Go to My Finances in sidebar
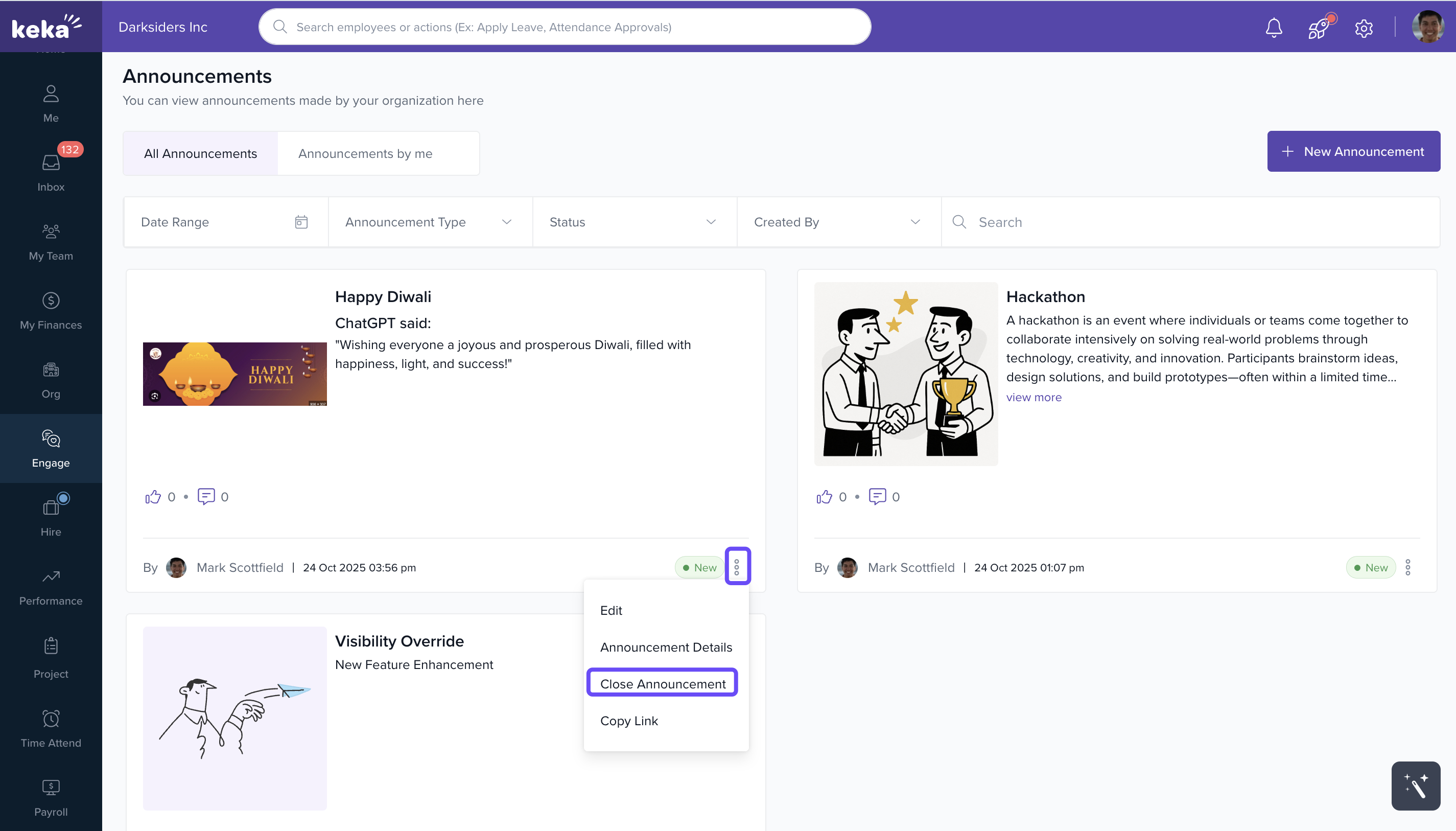The height and width of the screenshot is (831, 1456). click(x=51, y=311)
